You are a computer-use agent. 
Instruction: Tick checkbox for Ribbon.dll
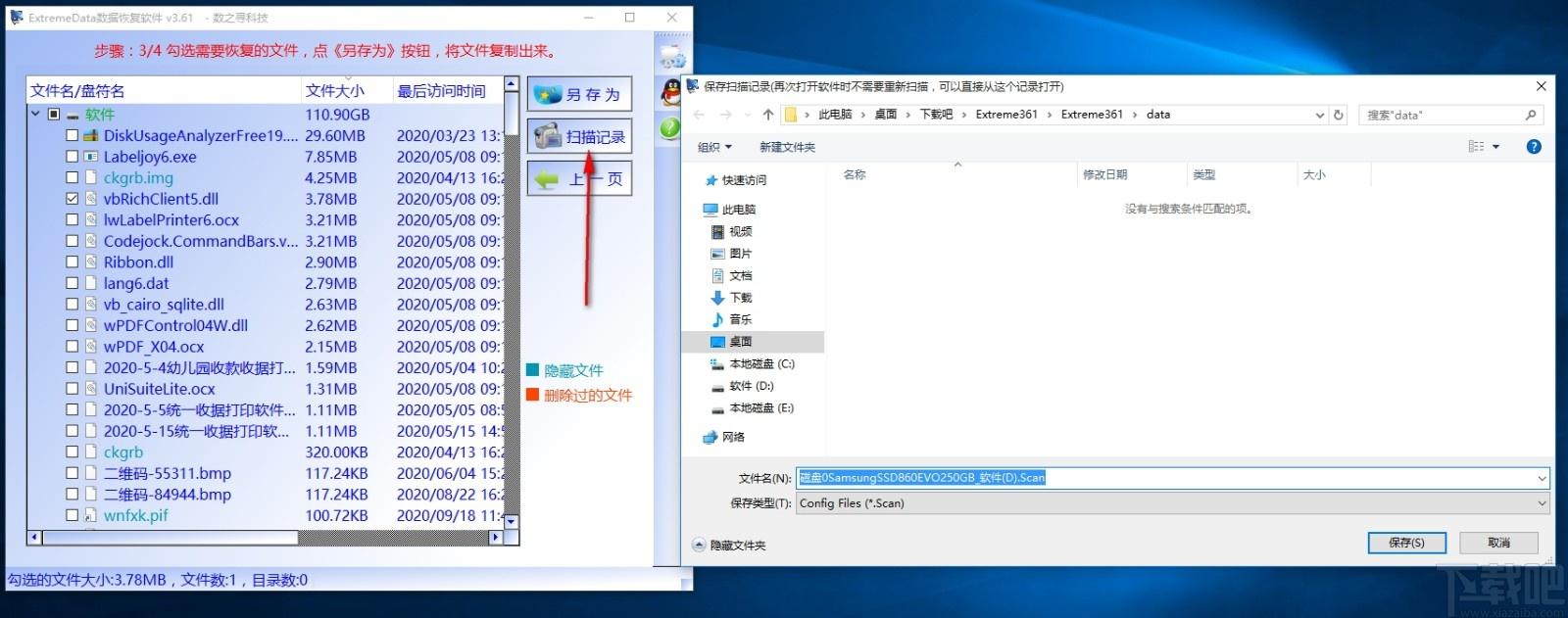(x=73, y=261)
